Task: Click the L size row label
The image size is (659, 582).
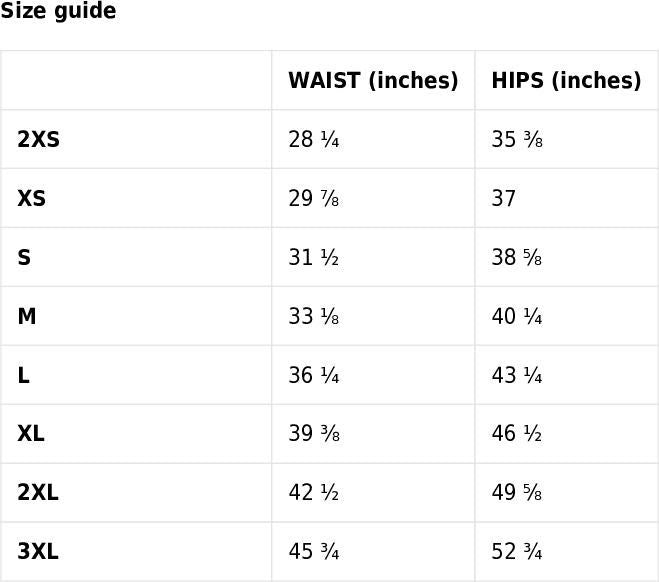Action: coord(23,376)
